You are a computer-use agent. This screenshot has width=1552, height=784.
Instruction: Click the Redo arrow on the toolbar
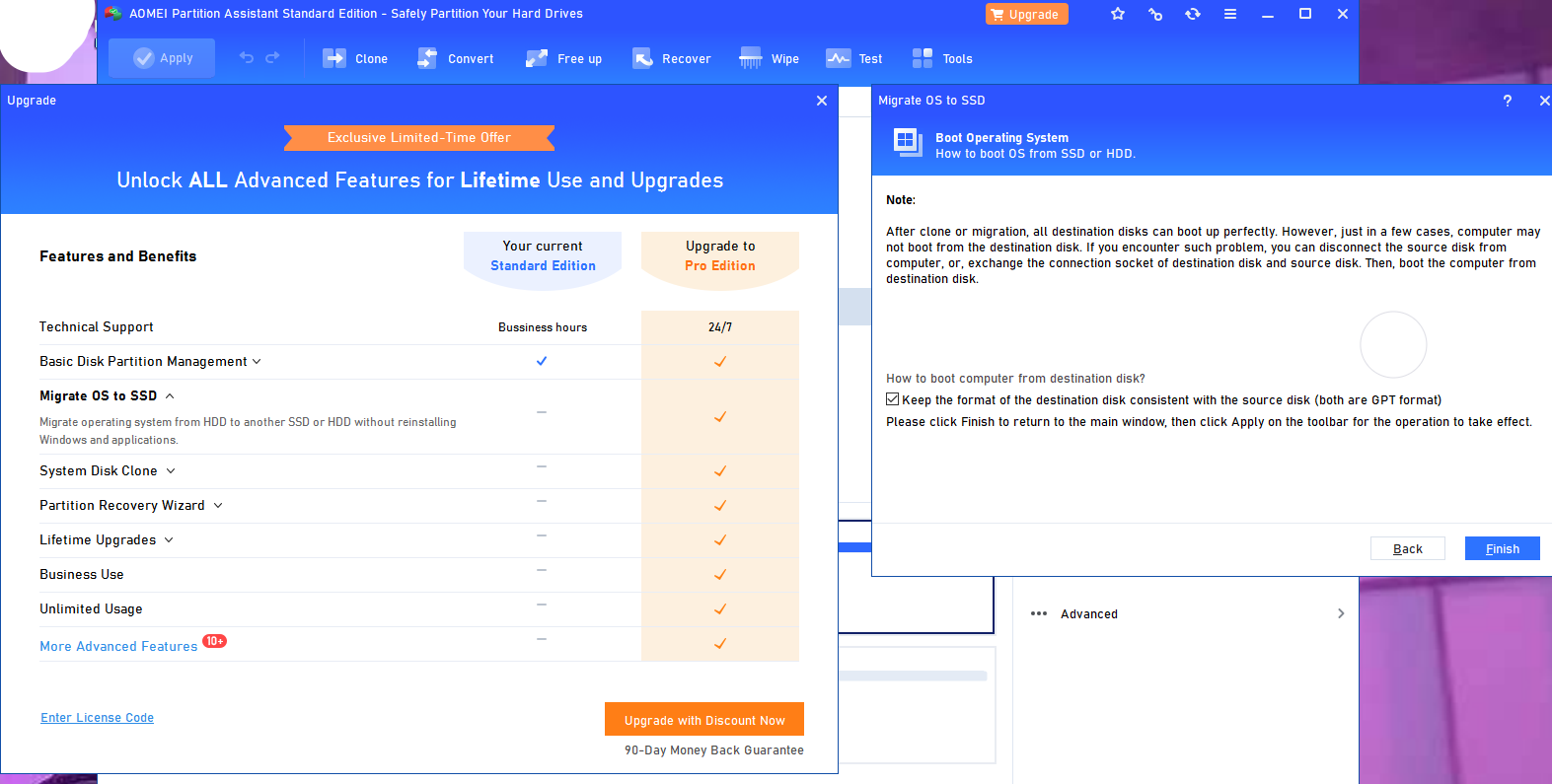tap(273, 58)
